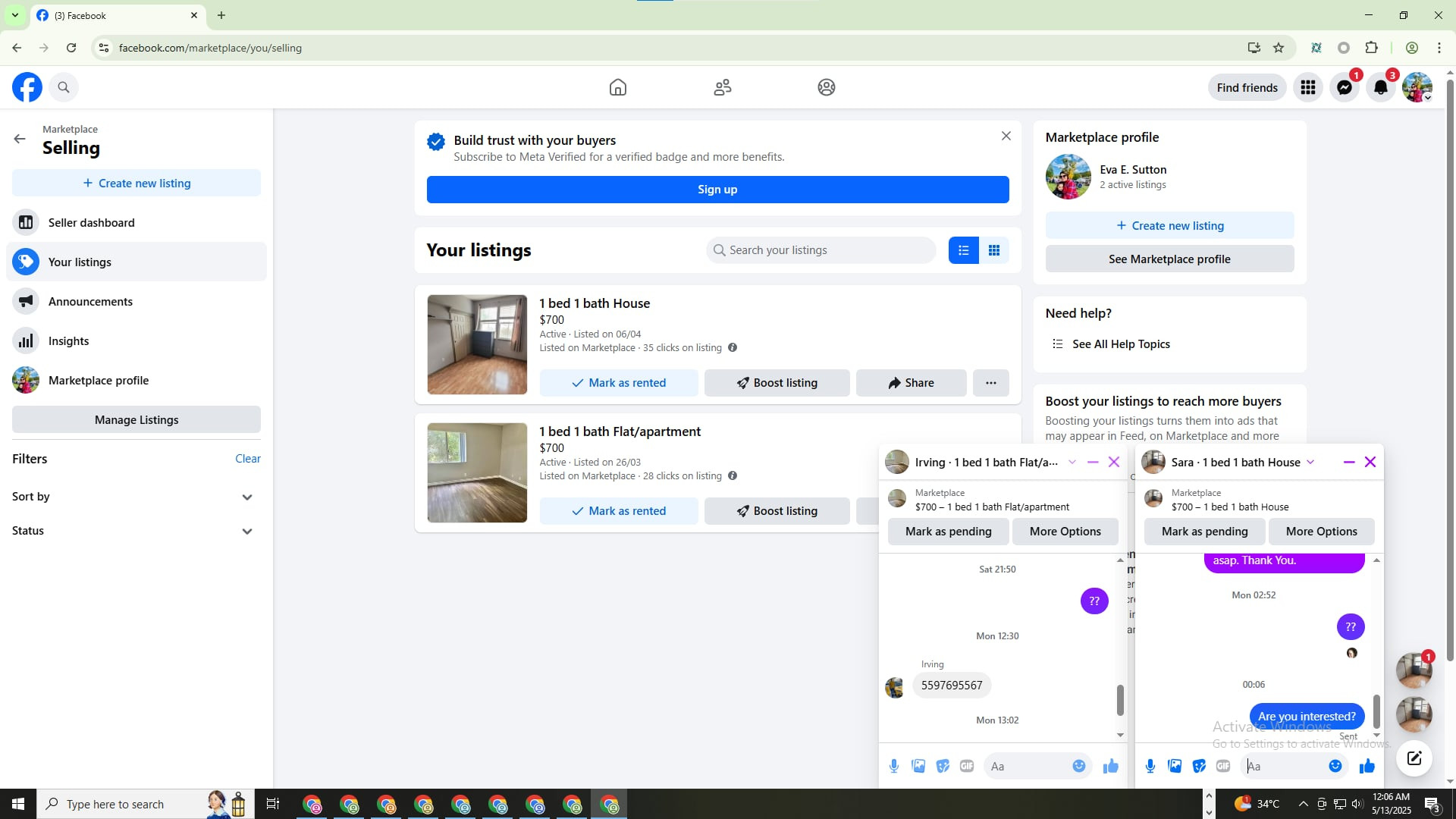Screen dimensions: 1456x819
Task: Click Create new listing in left sidebar
Action: tap(136, 184)
